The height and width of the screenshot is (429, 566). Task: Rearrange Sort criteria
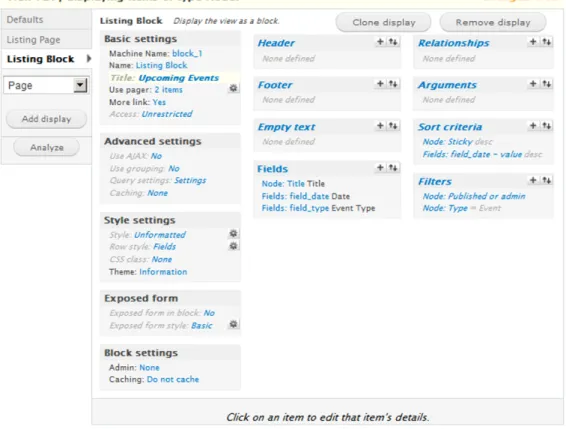(547, 126)
